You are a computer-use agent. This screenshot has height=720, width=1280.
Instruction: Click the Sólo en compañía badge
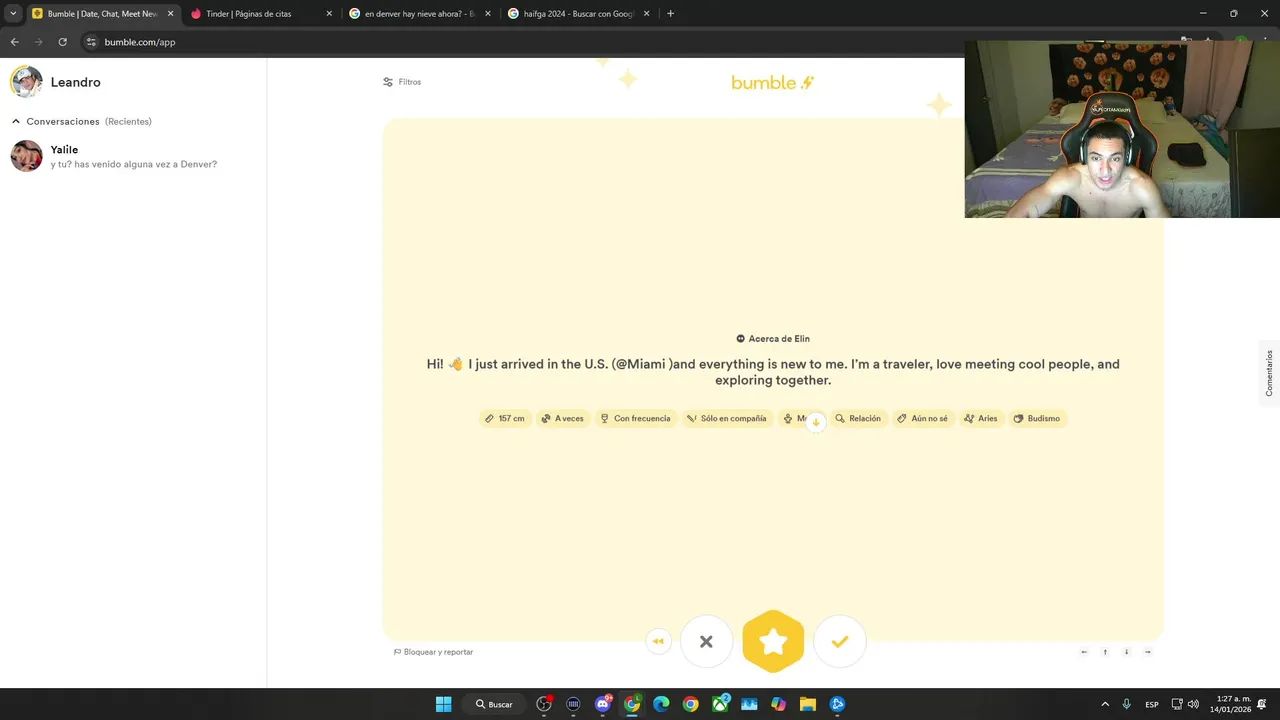[726, 418]
